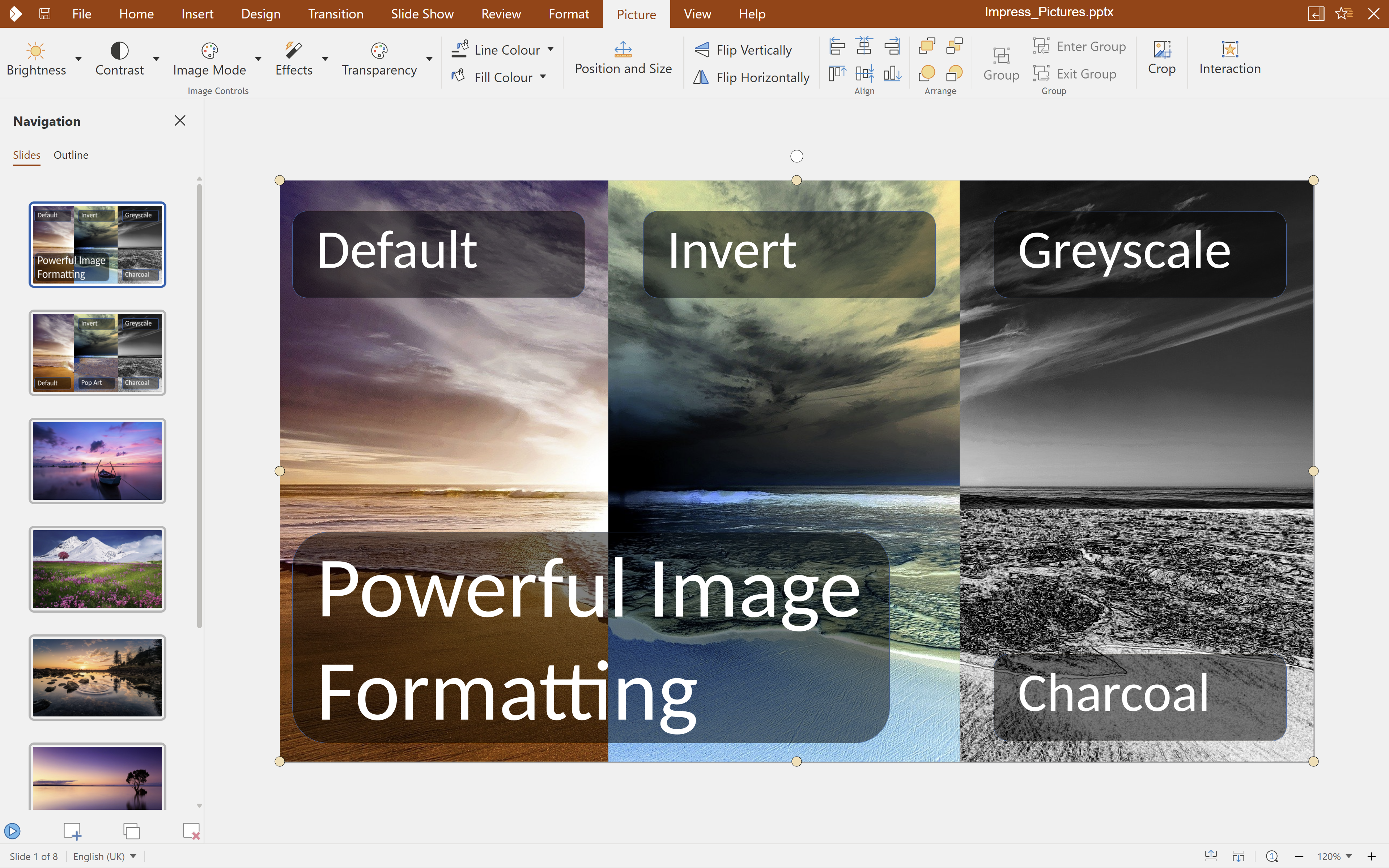This screenshot has width=1389, height=868.
Task: Align objects to the bottom
Action: click(x=892, y=73)
